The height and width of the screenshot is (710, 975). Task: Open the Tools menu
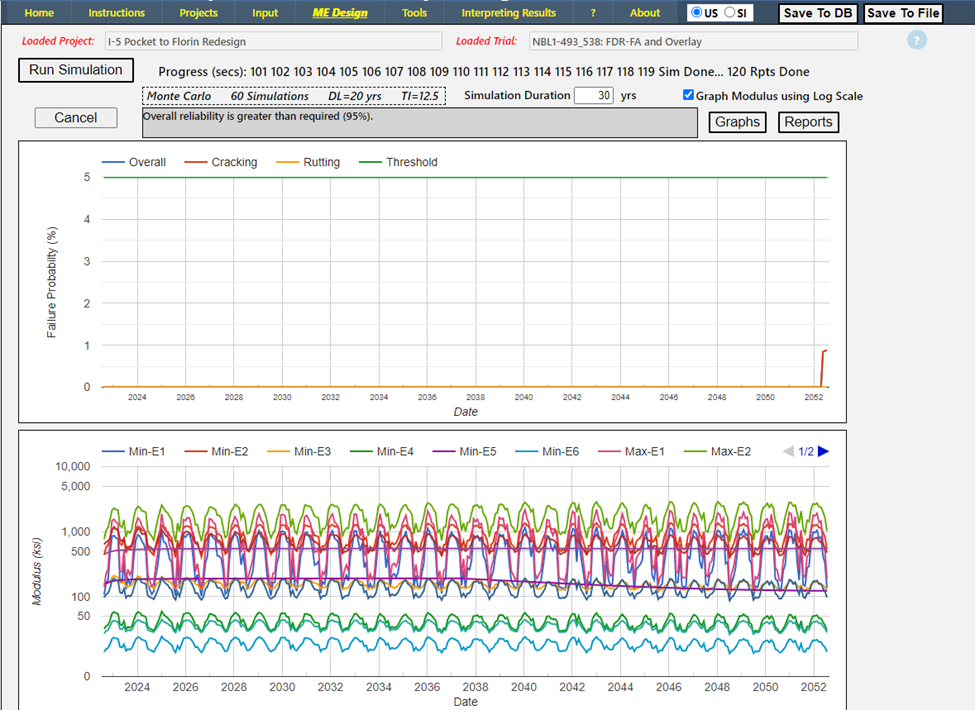tap(414, 13)
